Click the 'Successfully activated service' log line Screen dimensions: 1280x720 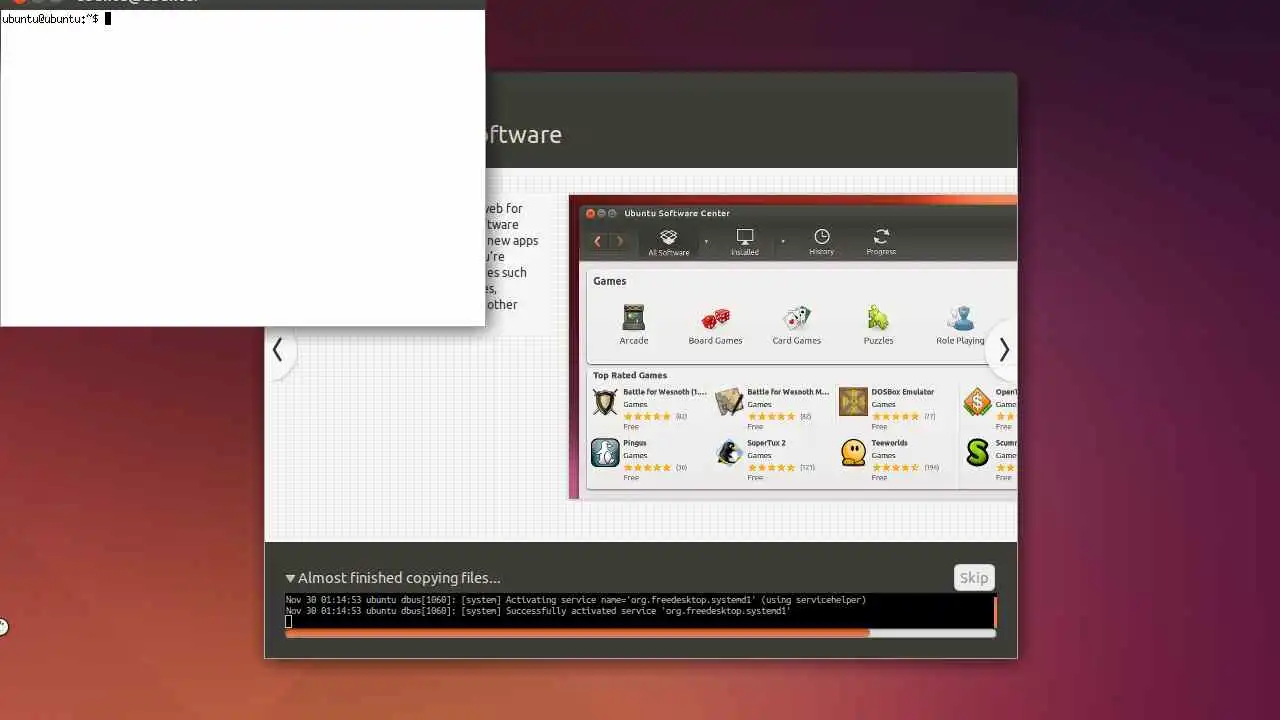(x=538, y=610)
